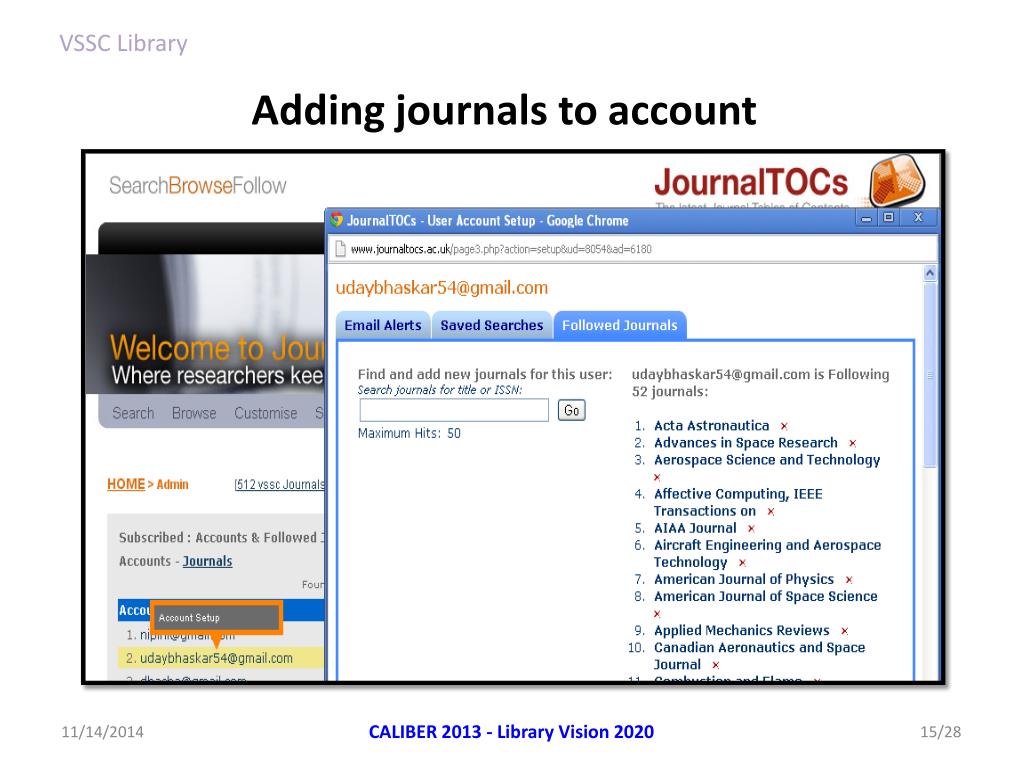Open the AIAA Journal link
The height and width of the screenshot is (767, 1023).
(x=695, y=528)
